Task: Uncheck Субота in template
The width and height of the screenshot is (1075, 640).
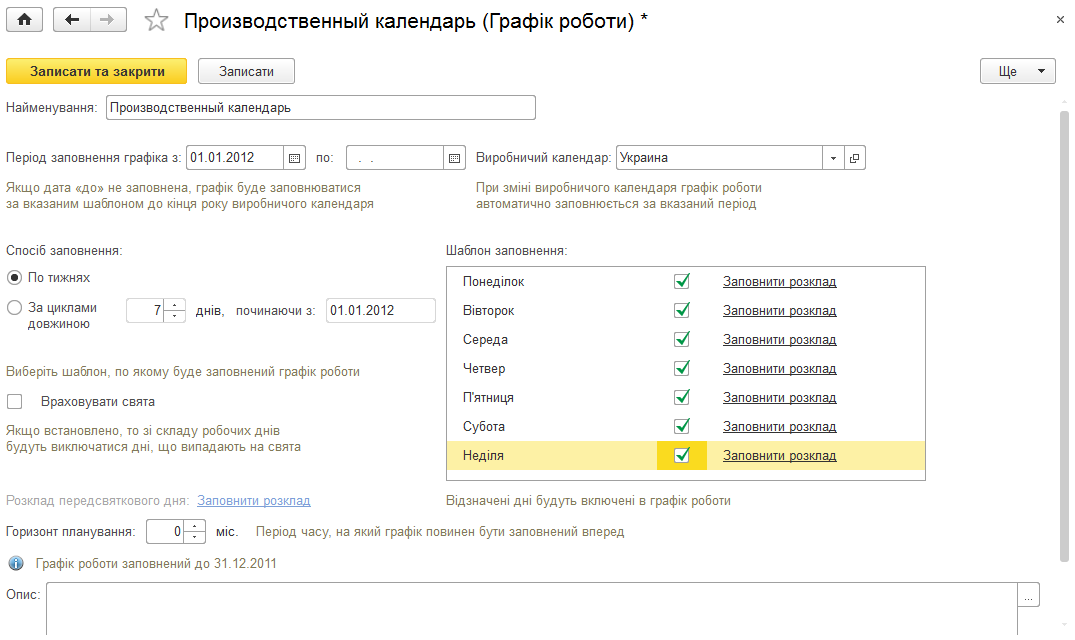Action: (681, 426)
